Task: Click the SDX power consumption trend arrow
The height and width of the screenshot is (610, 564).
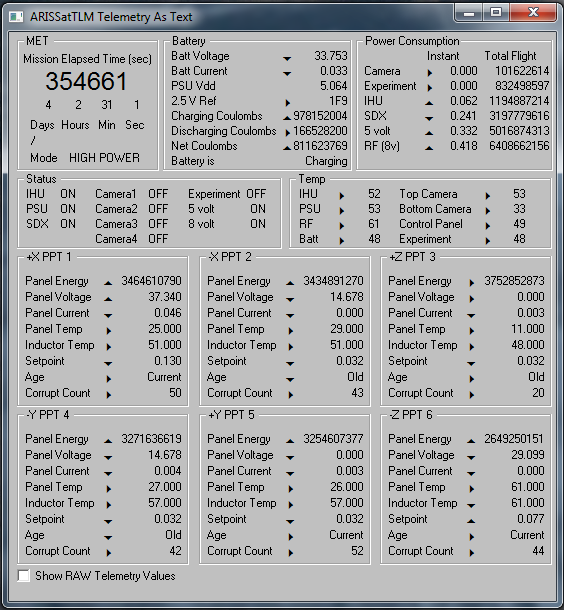Action: [429, 118]
